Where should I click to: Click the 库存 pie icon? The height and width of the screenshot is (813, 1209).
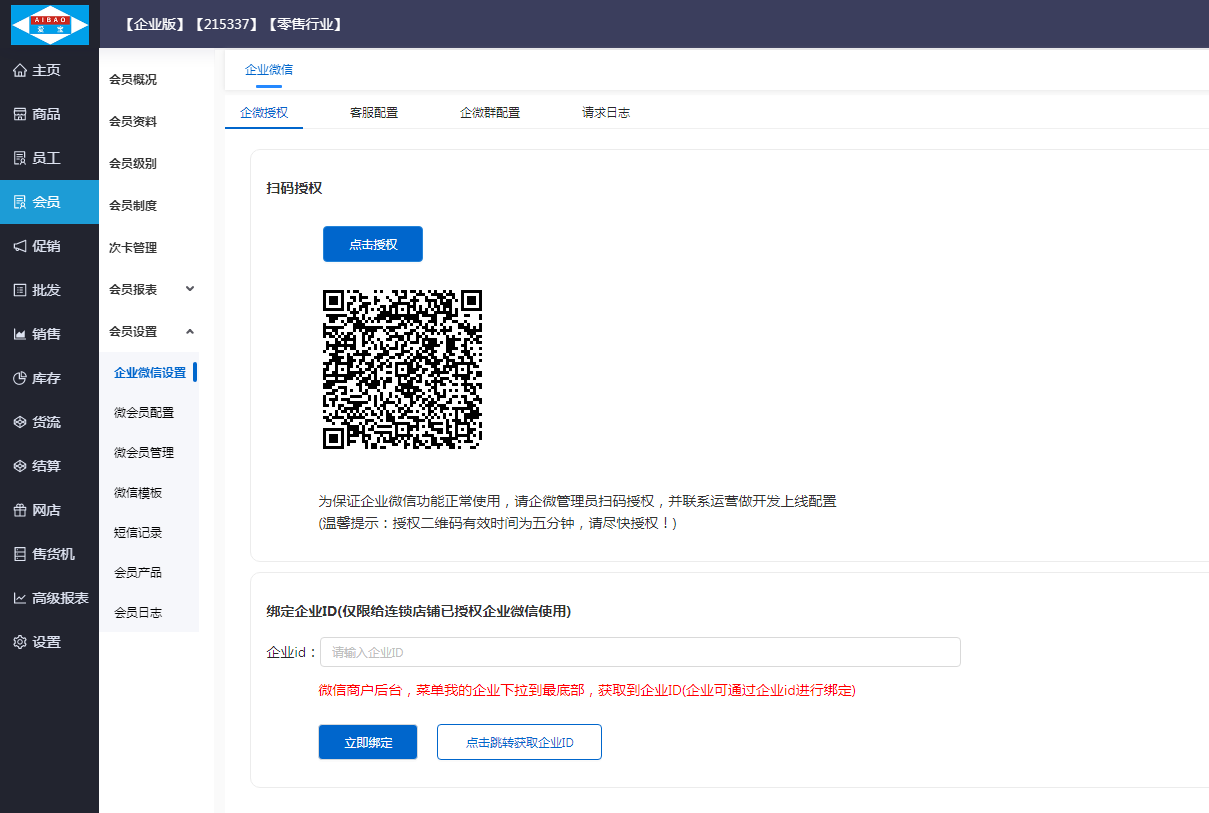click(20, 378)
